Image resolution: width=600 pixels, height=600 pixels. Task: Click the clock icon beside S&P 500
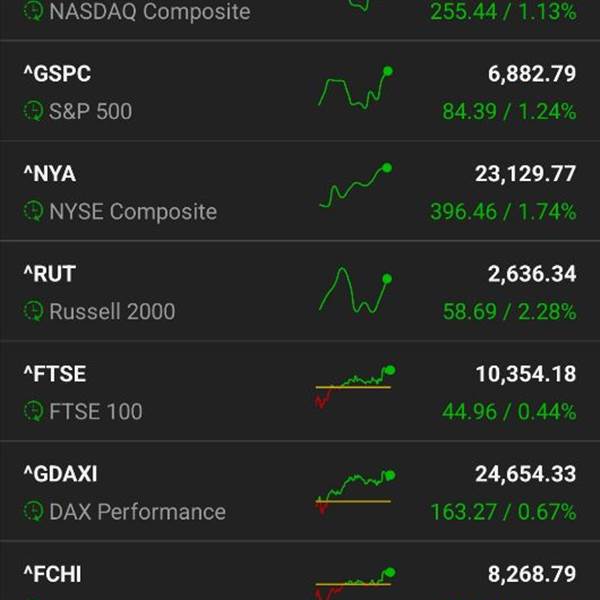[x=33, y=111]
